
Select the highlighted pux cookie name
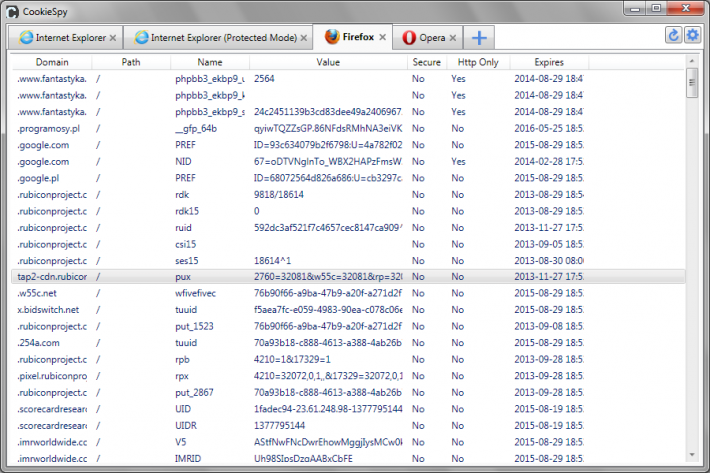[183, 277]
